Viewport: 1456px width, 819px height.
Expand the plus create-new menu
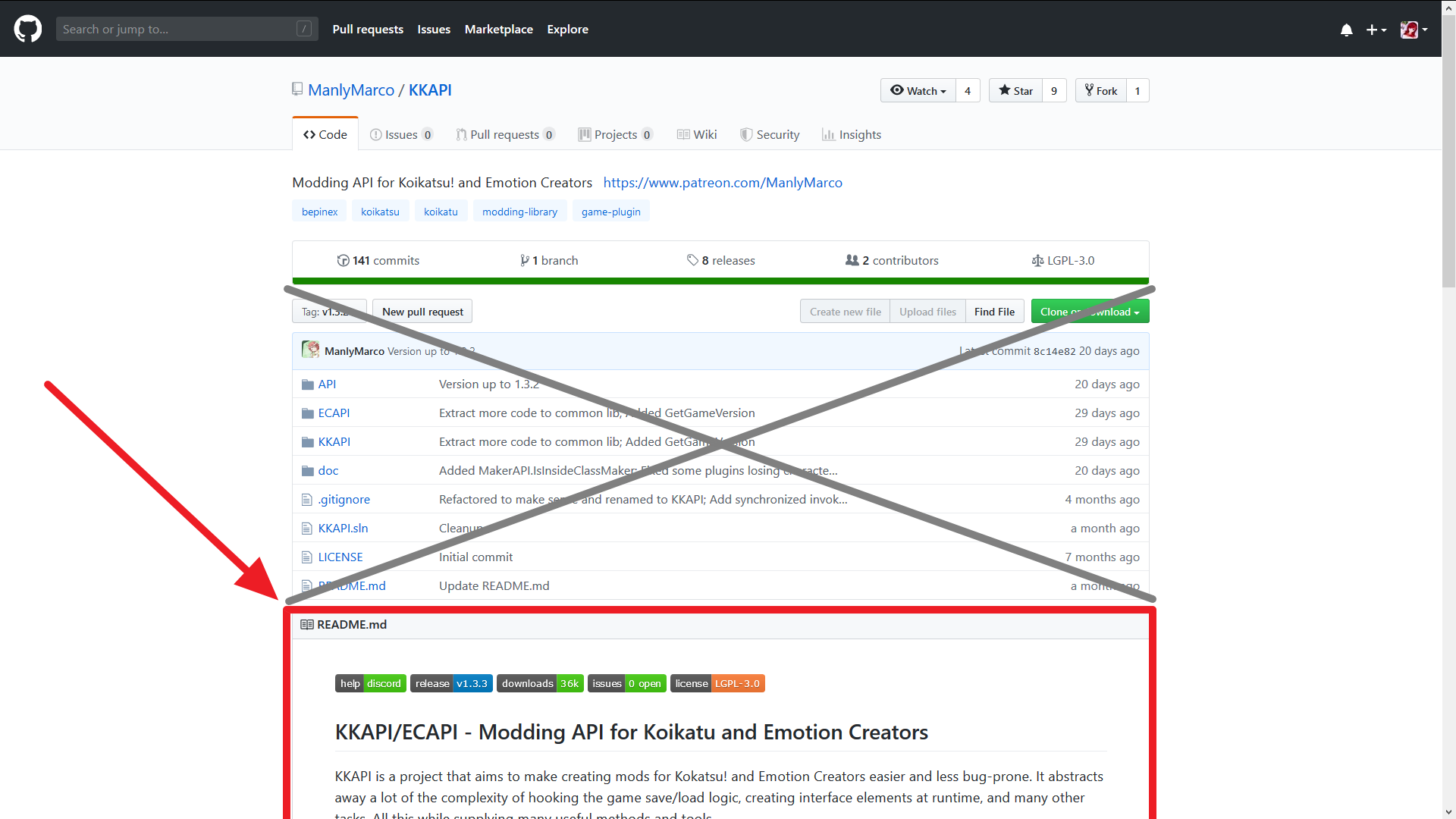pyautogui.click(x=1376, y=30)
